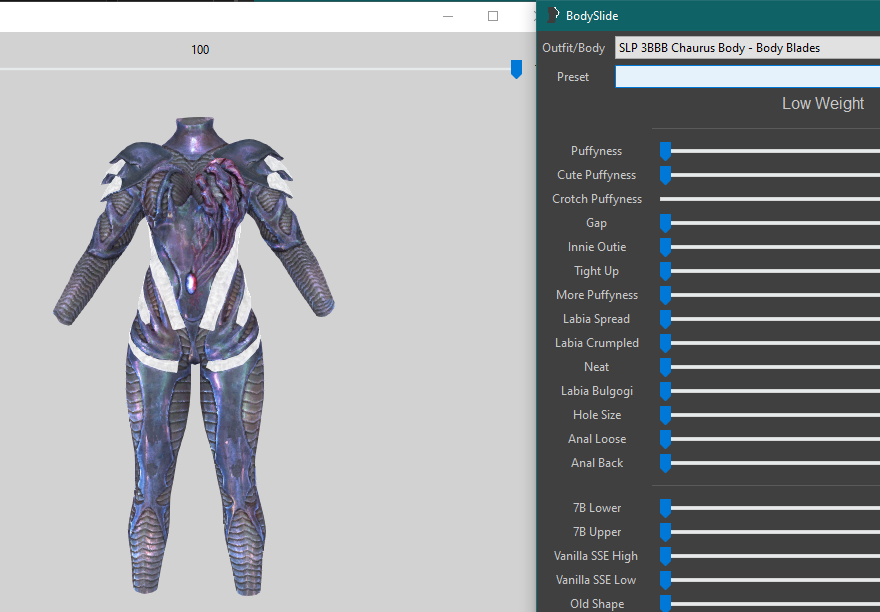Viewport: 880px width, 612px height.
Task: Adjust the Anal Loose slider handle
Action: tap(666, 439)
